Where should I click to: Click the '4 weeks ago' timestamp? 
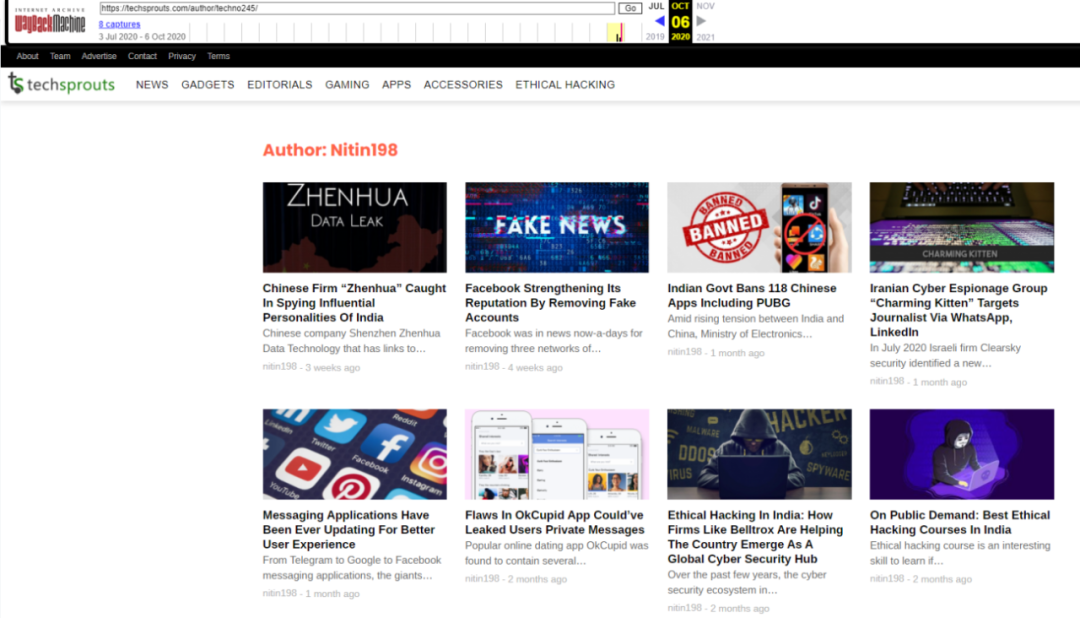click(x=535, y=368)
